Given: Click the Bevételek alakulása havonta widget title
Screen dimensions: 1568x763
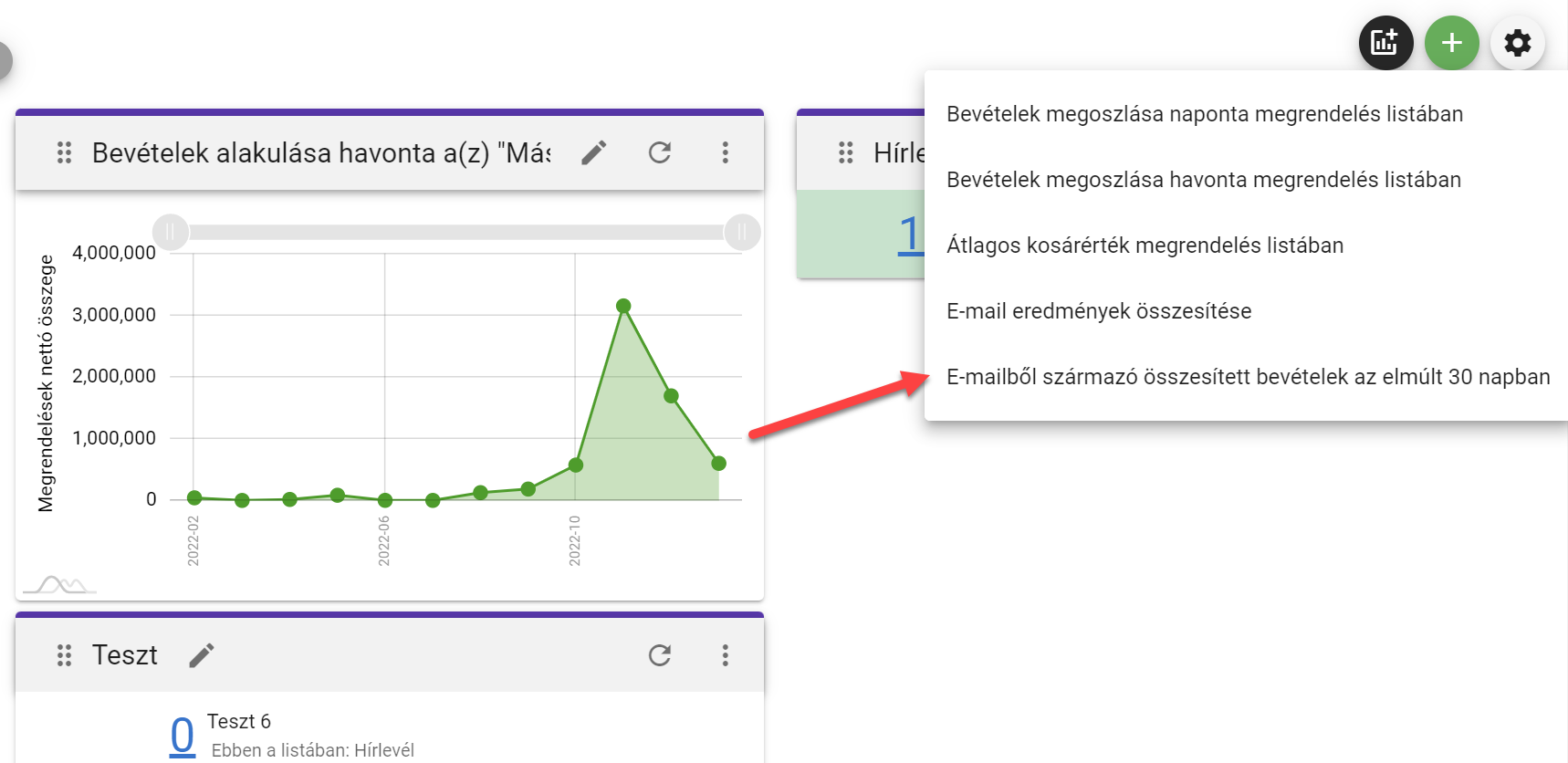Looking at the screenshot, I should coord(321,152).
